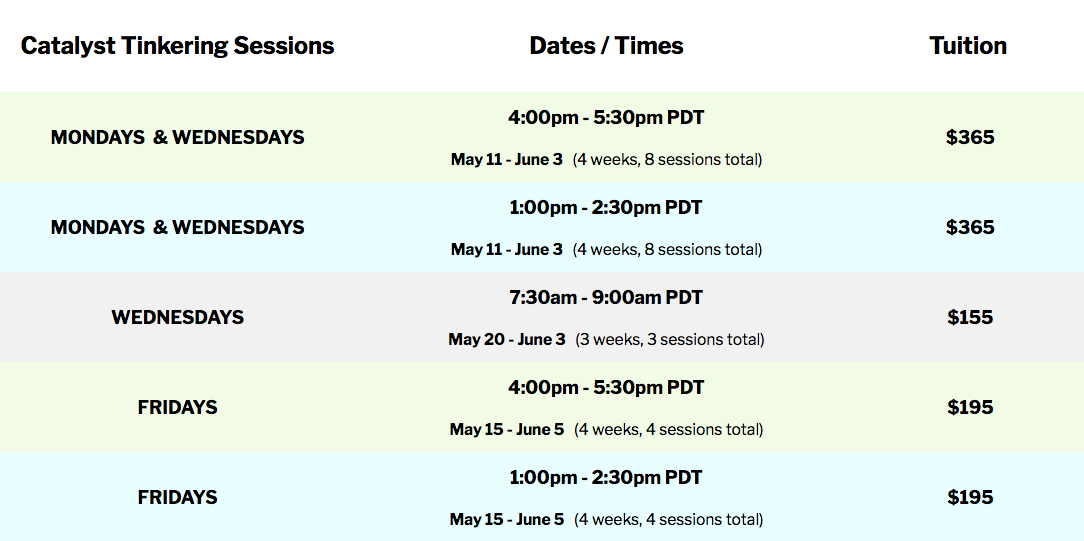This screenshot has width=1084, height=541.
Task: Click the May 20 - June 3 date range
Action: pos(507,339)
